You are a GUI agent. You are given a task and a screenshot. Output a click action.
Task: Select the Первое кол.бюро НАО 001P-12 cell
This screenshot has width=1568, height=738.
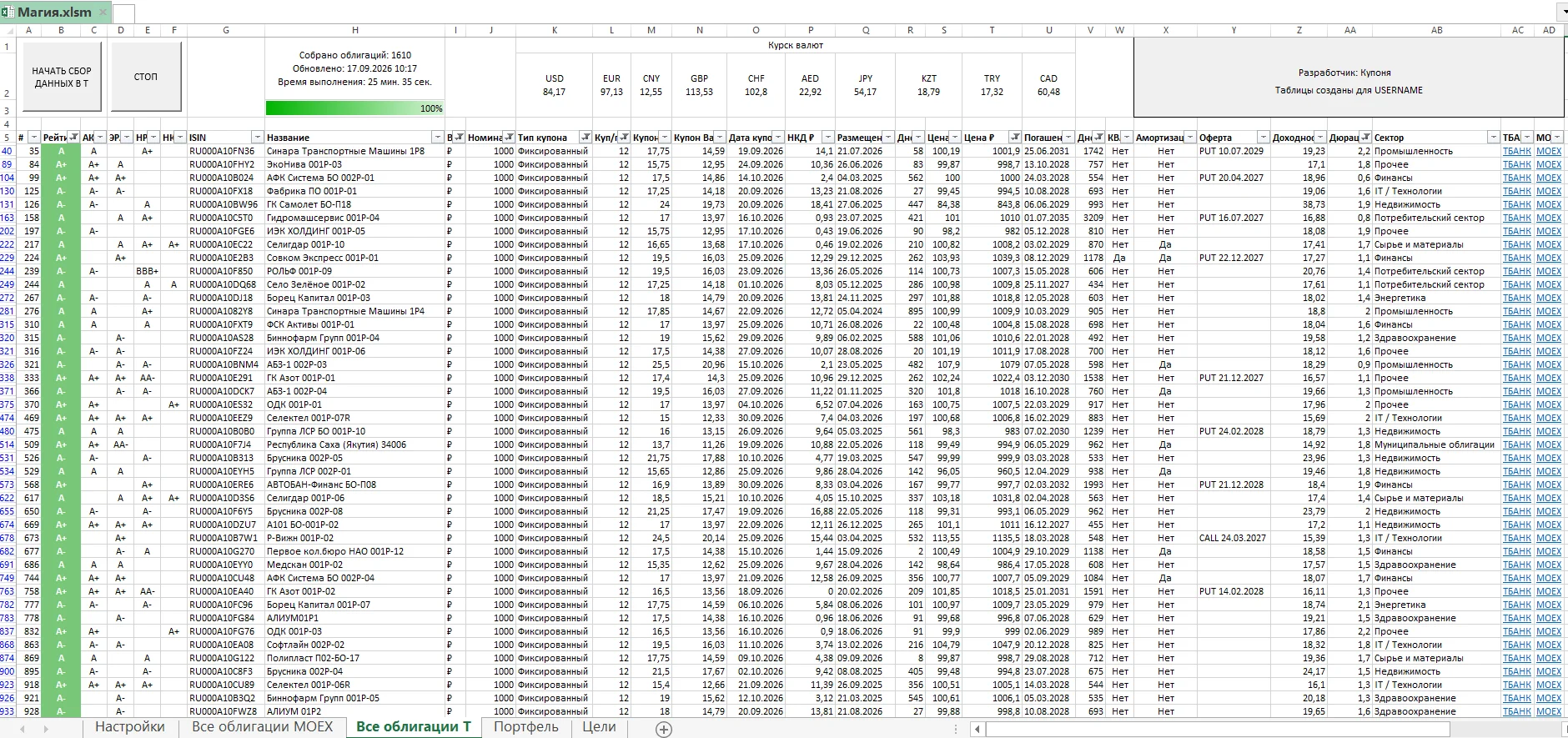click(354, 551)
